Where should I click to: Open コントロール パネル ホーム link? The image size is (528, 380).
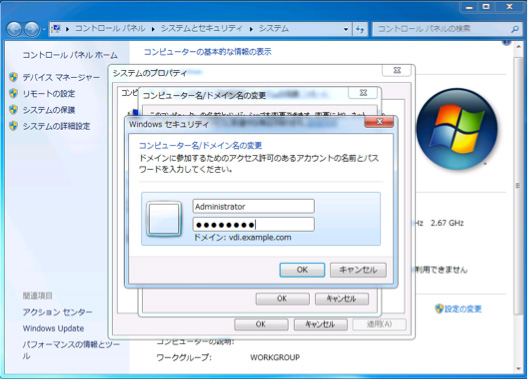click(70, 55)
